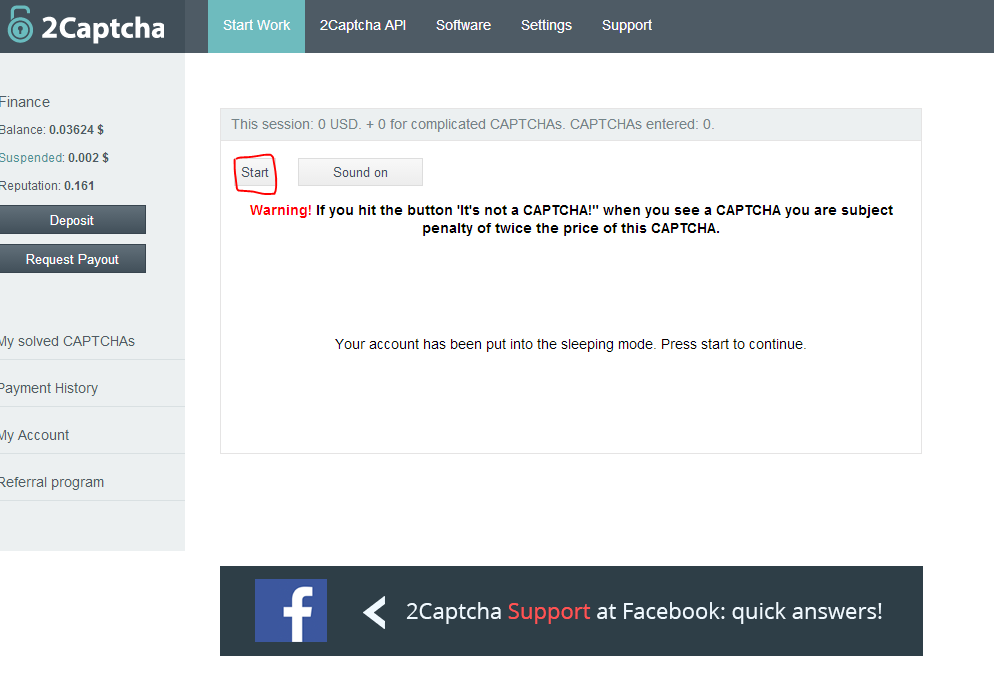Click the Facebook logo icon in banner
This screenshot has height=691, width=994.
point(291,610)
